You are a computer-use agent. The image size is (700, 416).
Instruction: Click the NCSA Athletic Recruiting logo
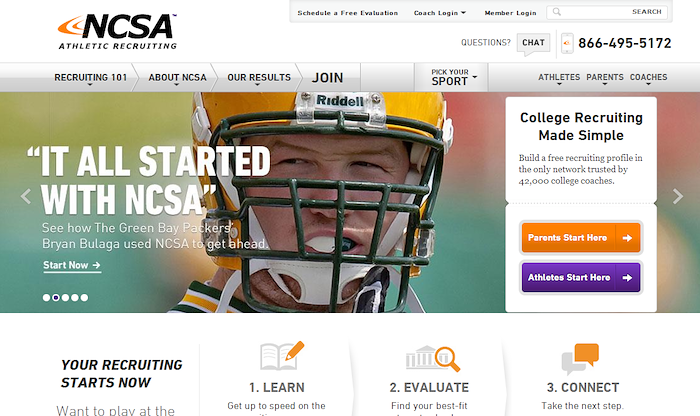click(117, 31)
